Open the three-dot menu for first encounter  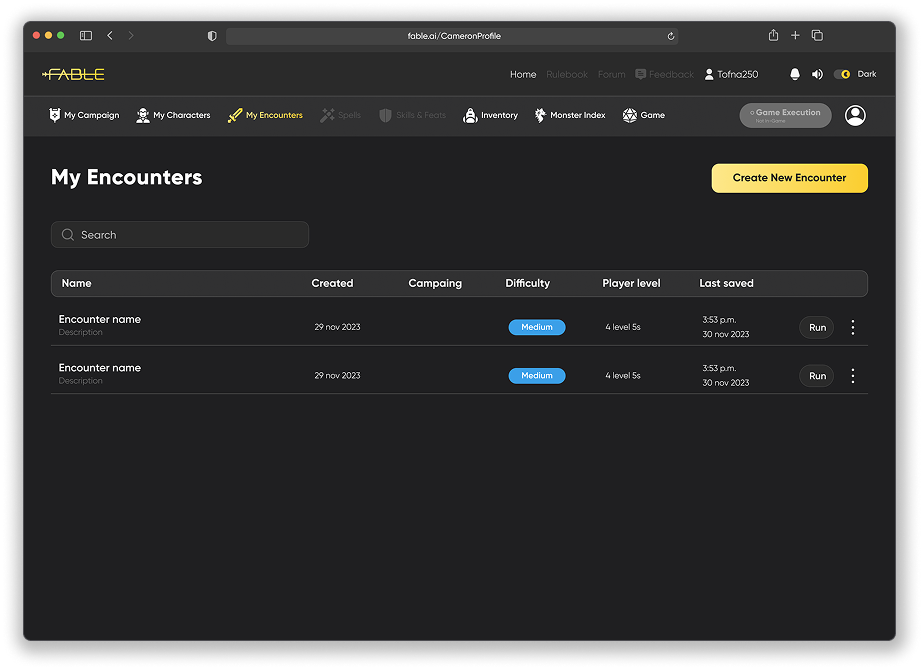(x=852, y=327)
